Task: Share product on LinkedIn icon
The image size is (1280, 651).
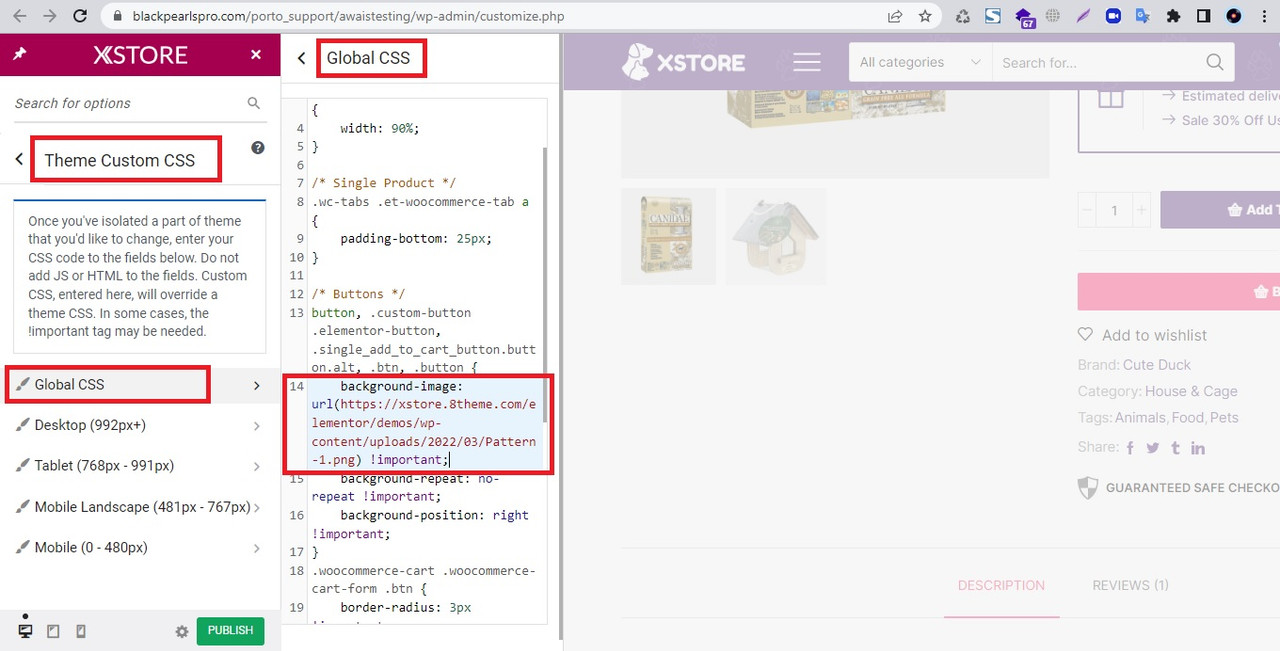Action: 1198,448
